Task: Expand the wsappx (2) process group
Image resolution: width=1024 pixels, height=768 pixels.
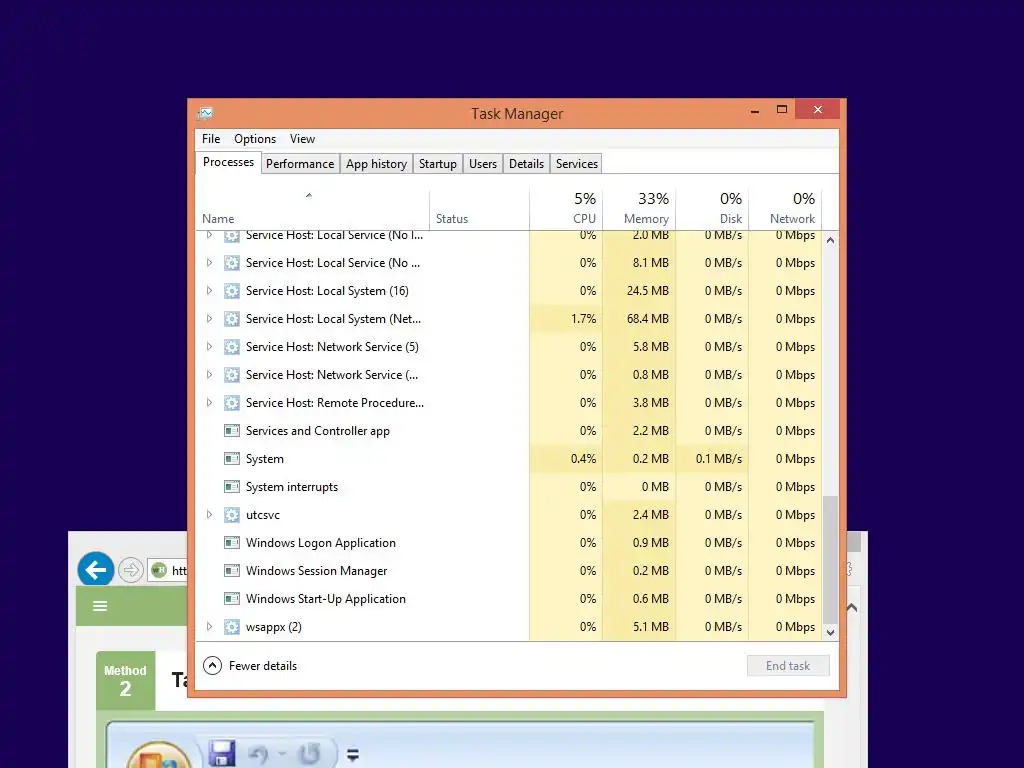Action: (x=209, y=627)
